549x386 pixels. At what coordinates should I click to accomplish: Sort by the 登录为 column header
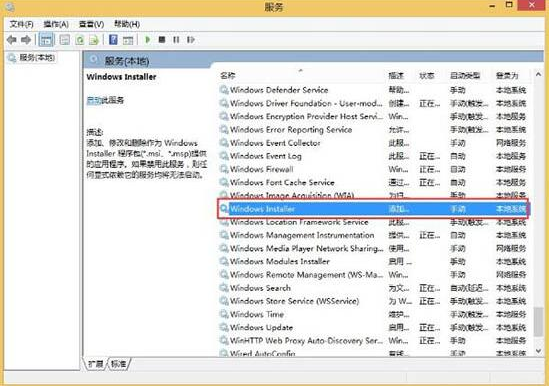tap(507, 76)
